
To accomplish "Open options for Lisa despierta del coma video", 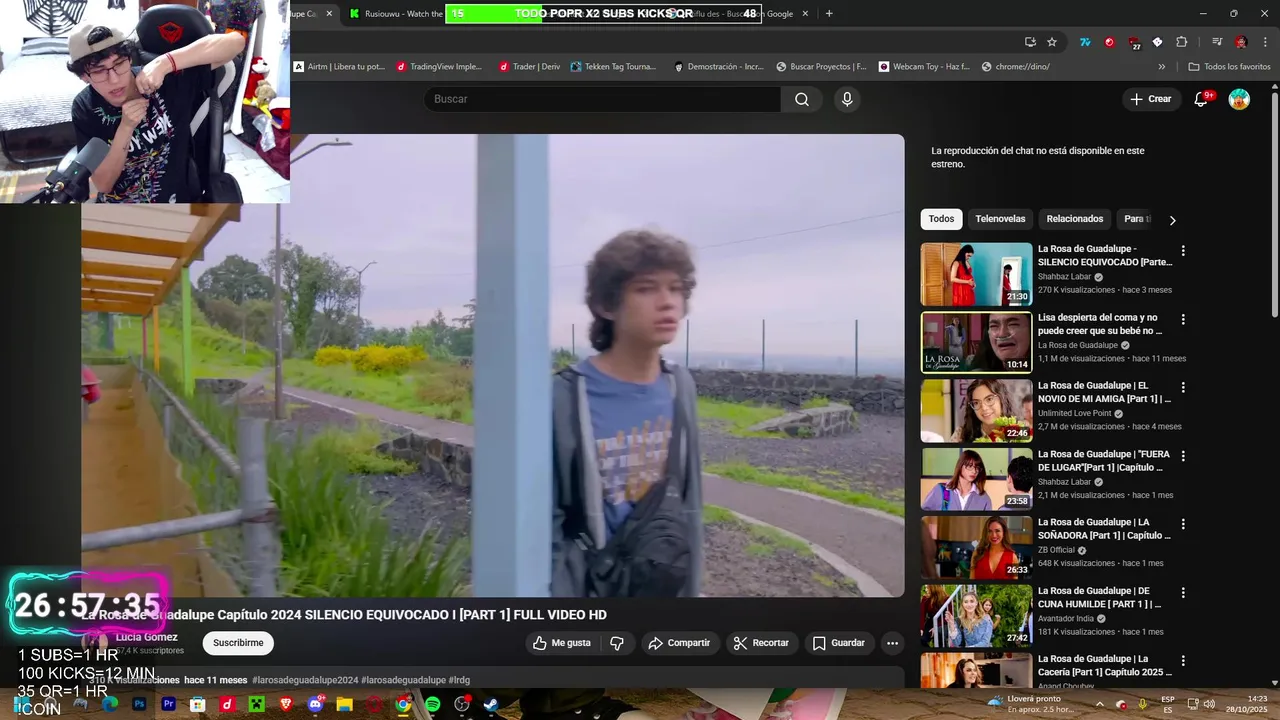I will click(1183, 319).
